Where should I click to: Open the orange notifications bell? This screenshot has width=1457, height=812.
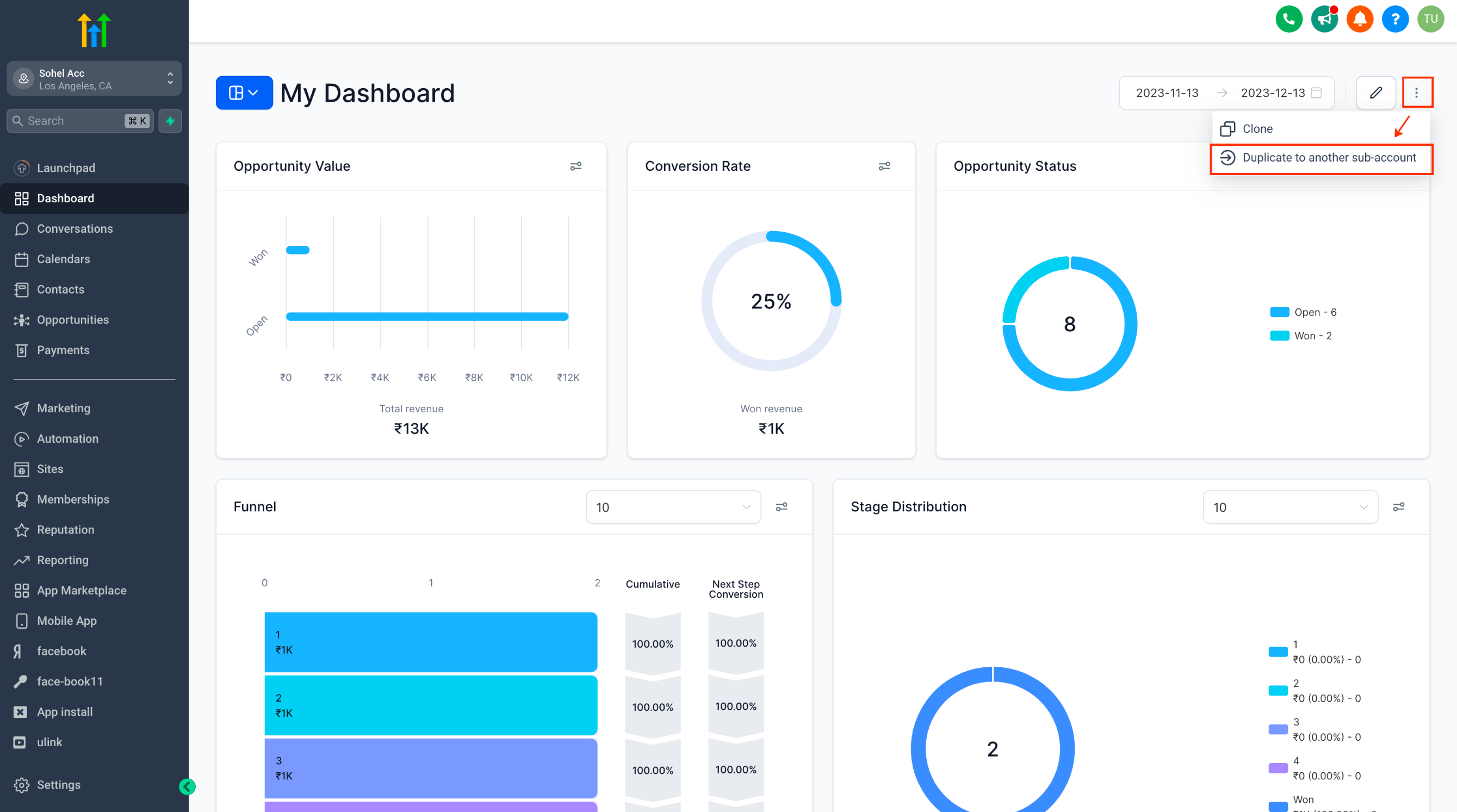coord(1360,19)
